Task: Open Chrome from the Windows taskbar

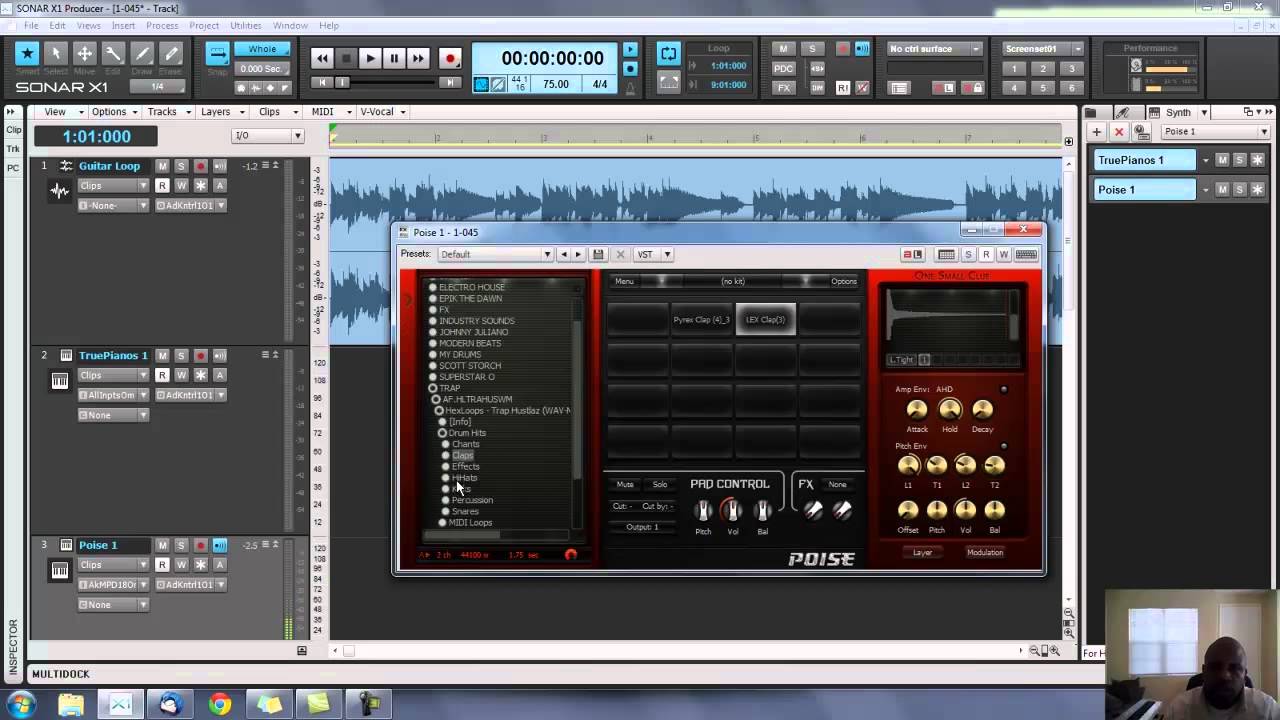Action: tap(220, 705)
